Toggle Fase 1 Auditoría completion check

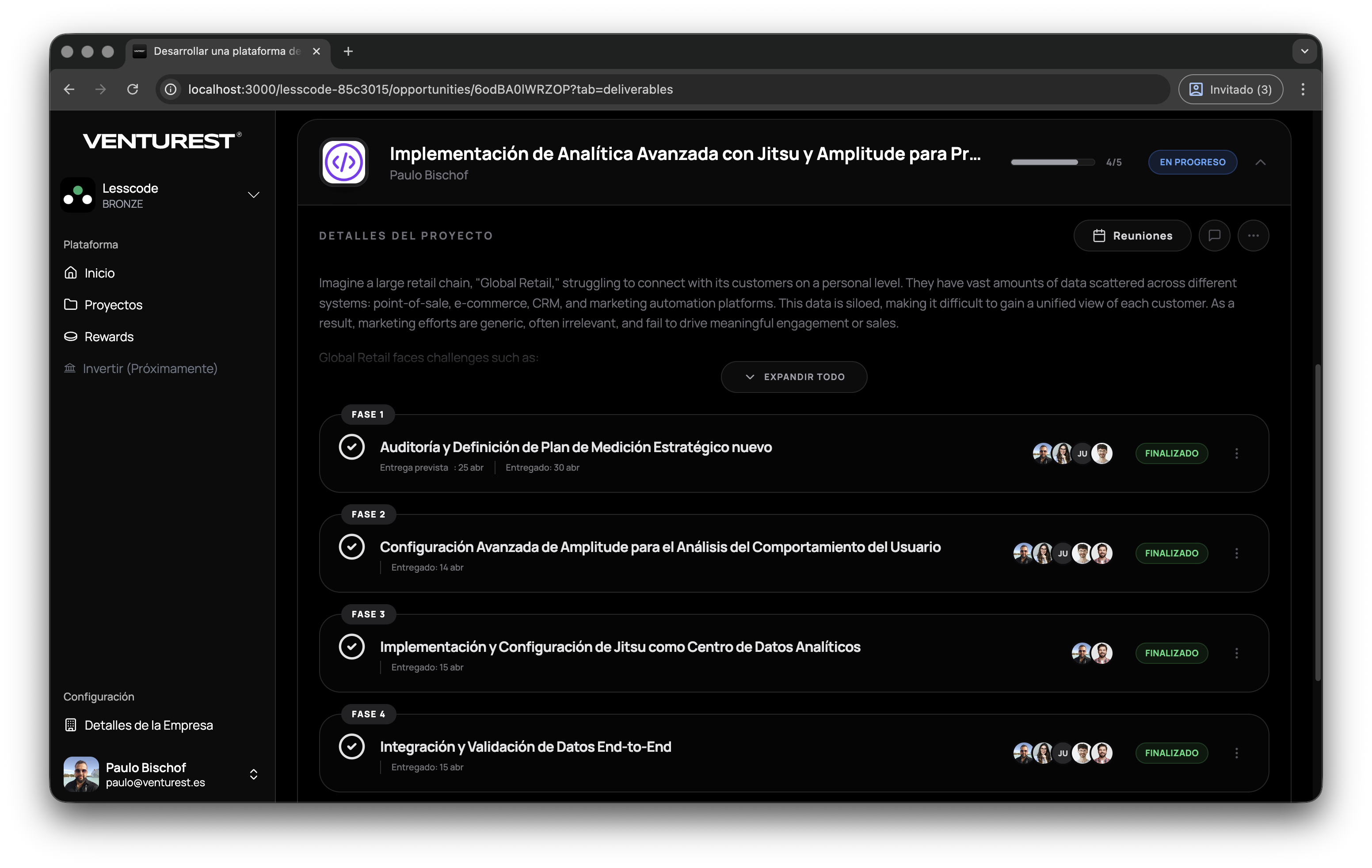351,446
